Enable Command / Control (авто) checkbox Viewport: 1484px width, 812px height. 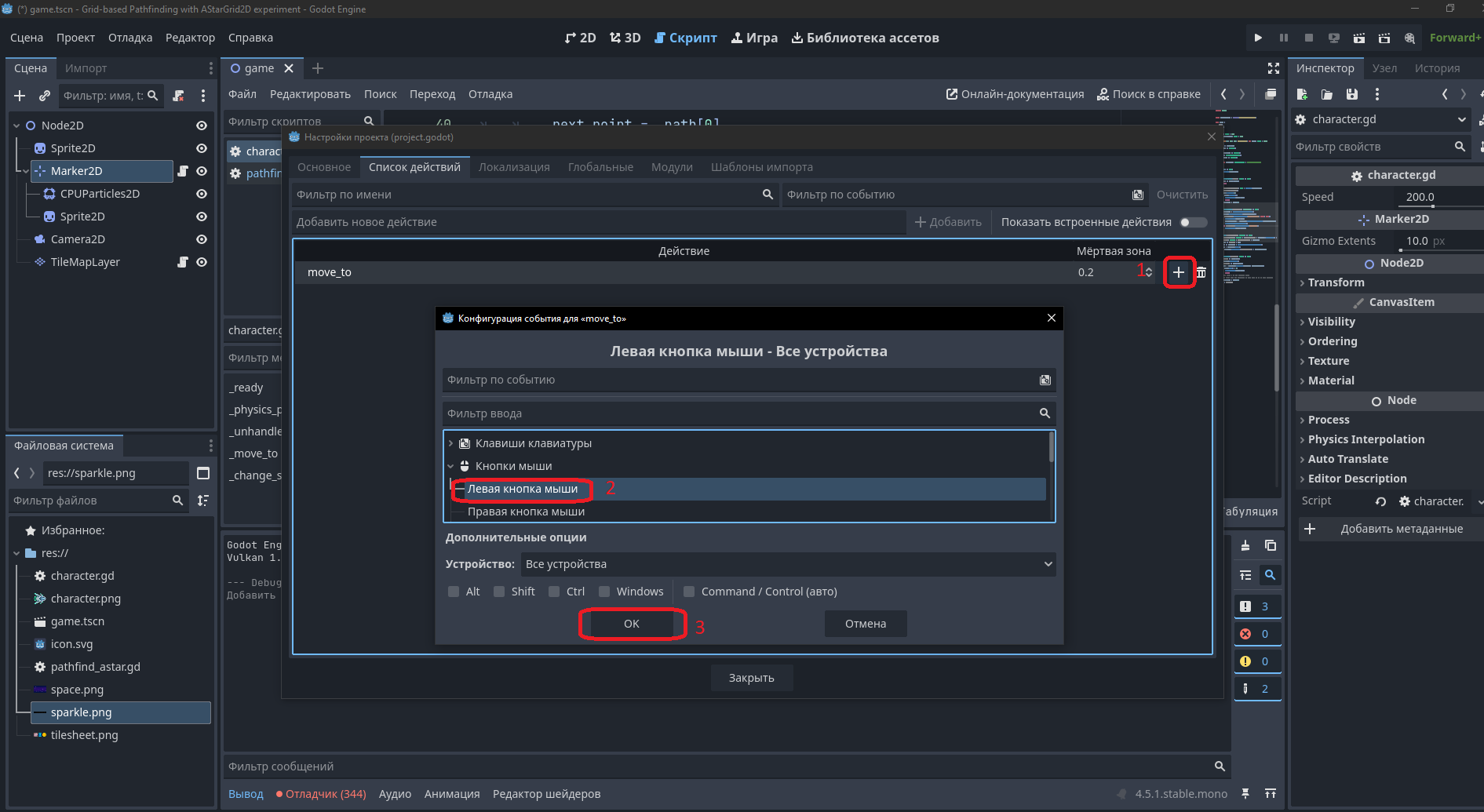point(689,592)
